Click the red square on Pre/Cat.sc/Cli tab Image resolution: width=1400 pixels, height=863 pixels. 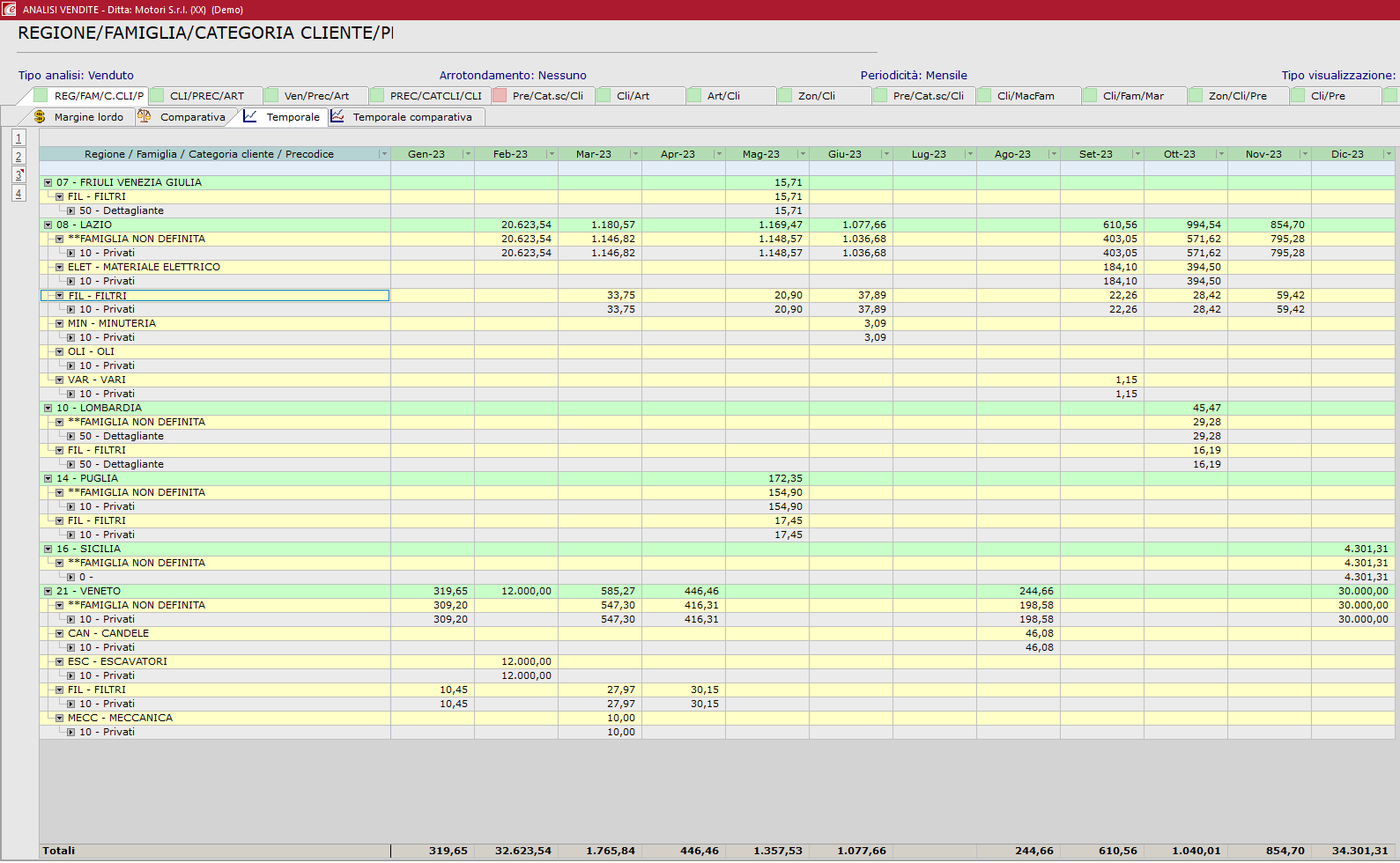(x=500, y=96)
